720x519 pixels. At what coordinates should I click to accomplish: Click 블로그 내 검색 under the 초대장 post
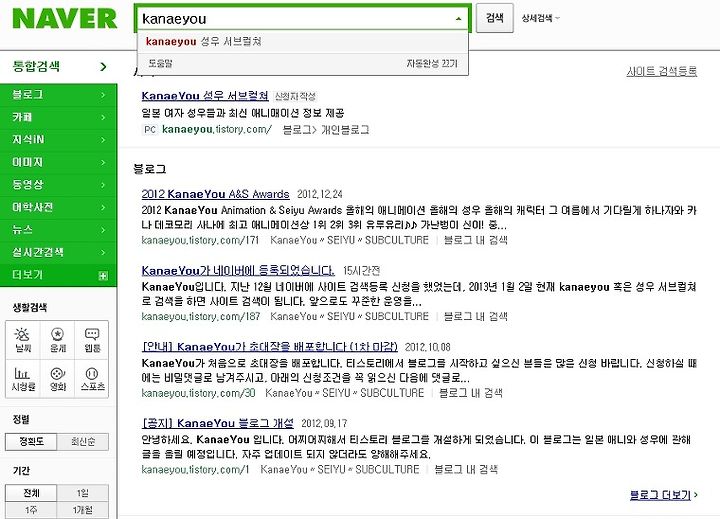tap(471, 393)
